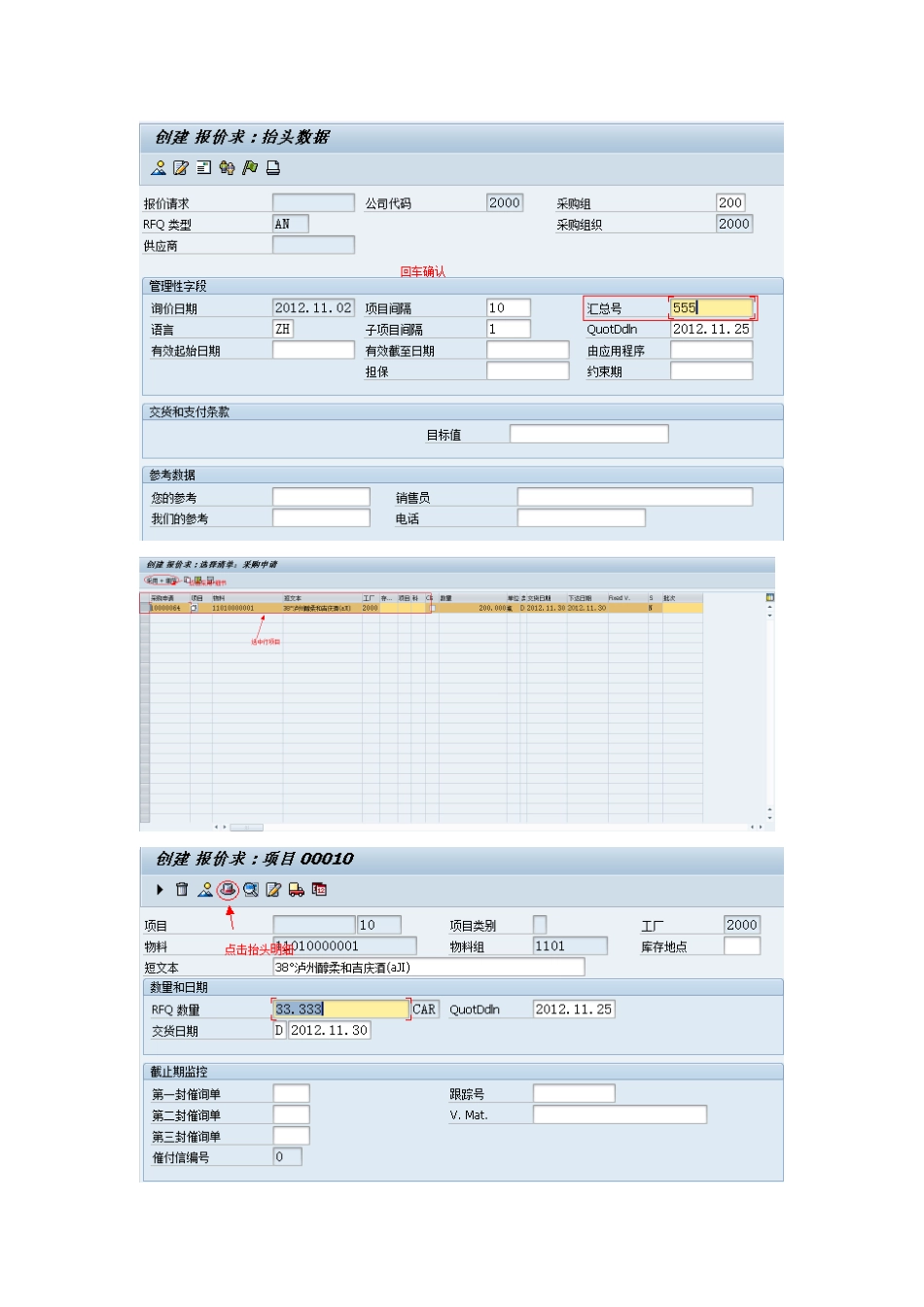Click the pencil edit icon in header data toolbar
The height and width of the screenshot is (1307, 924).
[181, 168]
